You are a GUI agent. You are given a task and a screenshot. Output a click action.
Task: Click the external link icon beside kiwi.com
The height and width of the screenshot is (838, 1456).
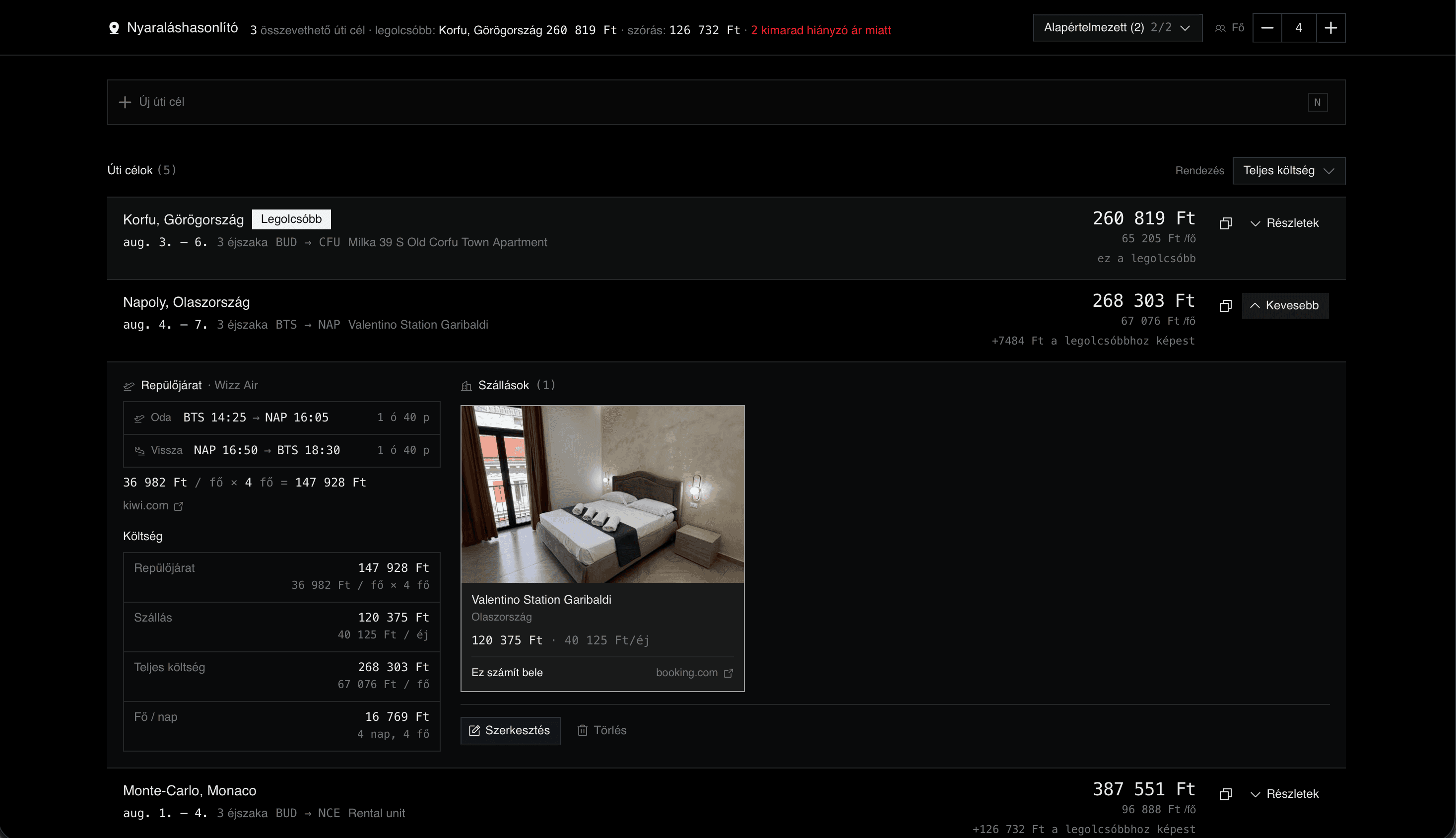178,506
